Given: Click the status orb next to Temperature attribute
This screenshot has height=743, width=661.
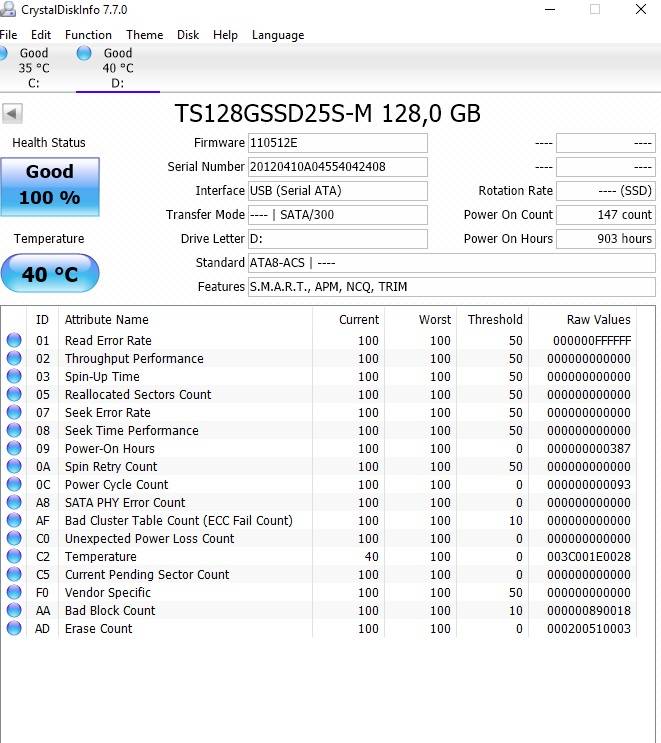Looking at the screenshot, I should point(14,557).
